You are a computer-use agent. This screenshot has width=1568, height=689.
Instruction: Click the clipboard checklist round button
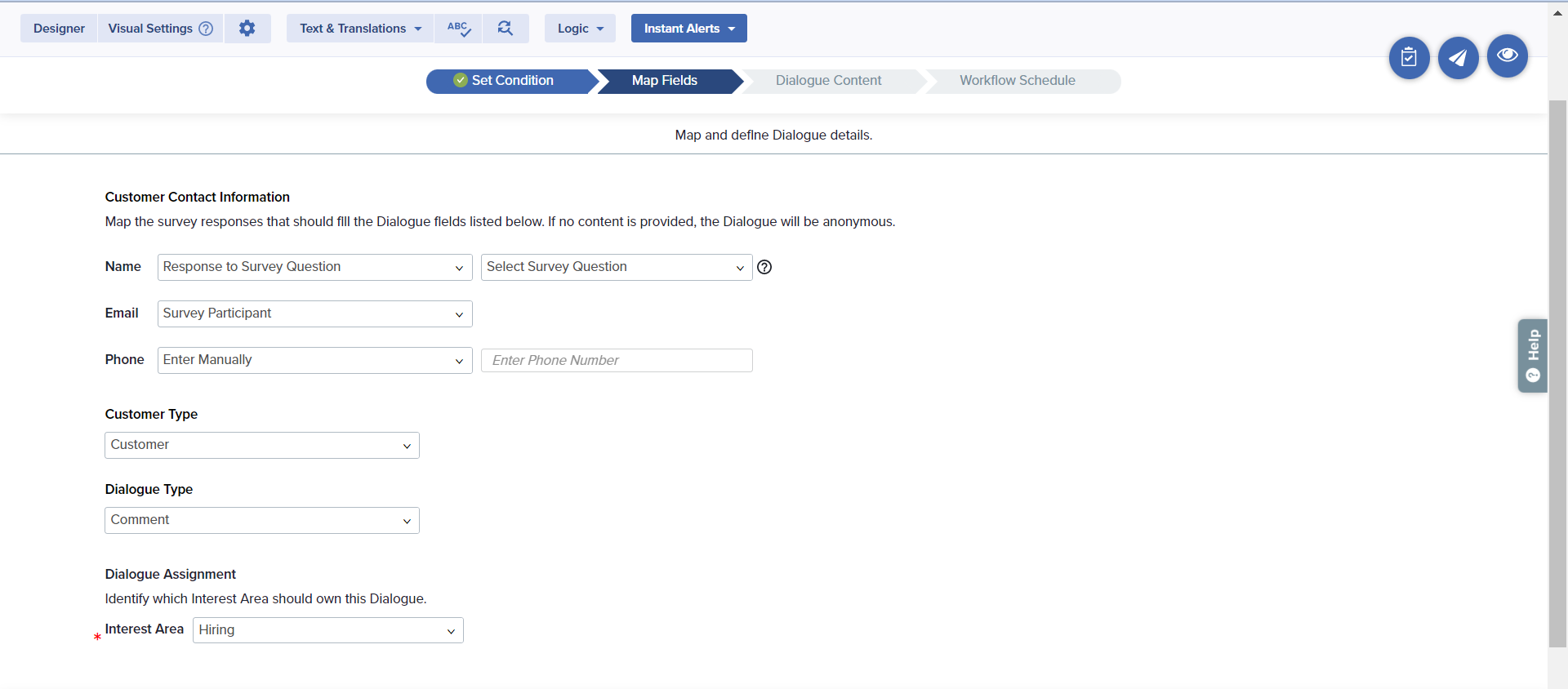1409,58
